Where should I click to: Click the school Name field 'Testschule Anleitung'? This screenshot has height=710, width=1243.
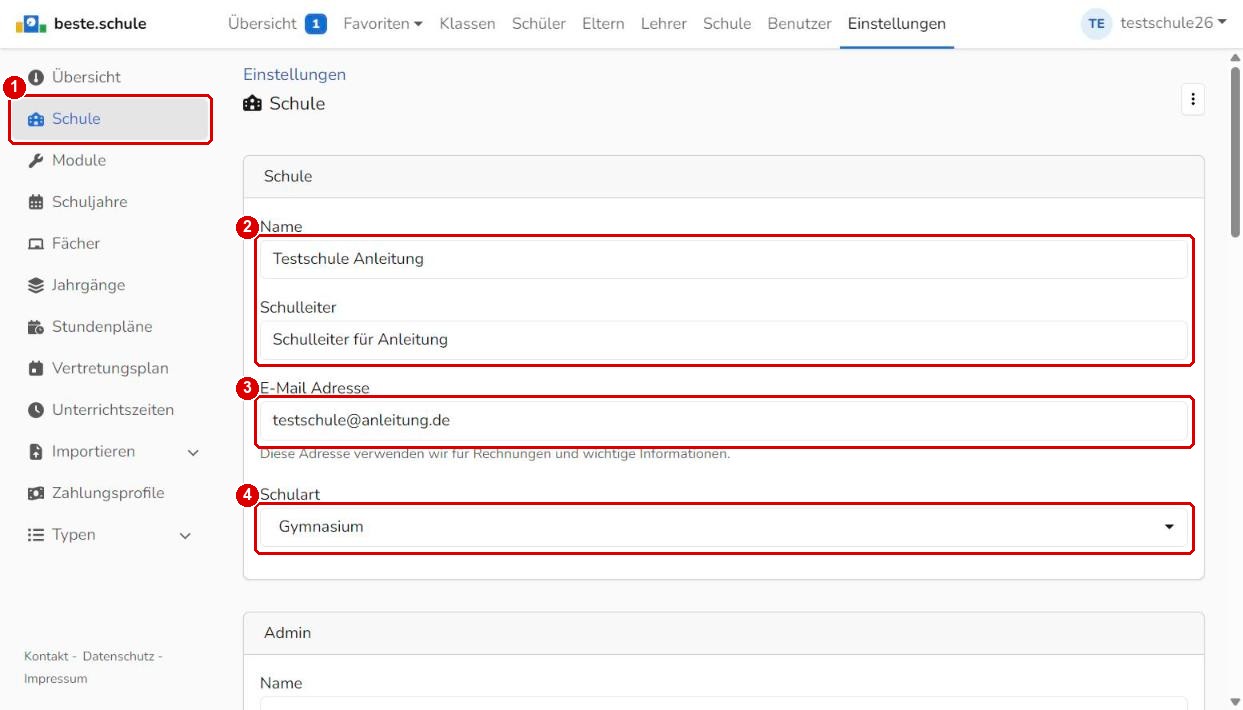(x=724, y=259)
